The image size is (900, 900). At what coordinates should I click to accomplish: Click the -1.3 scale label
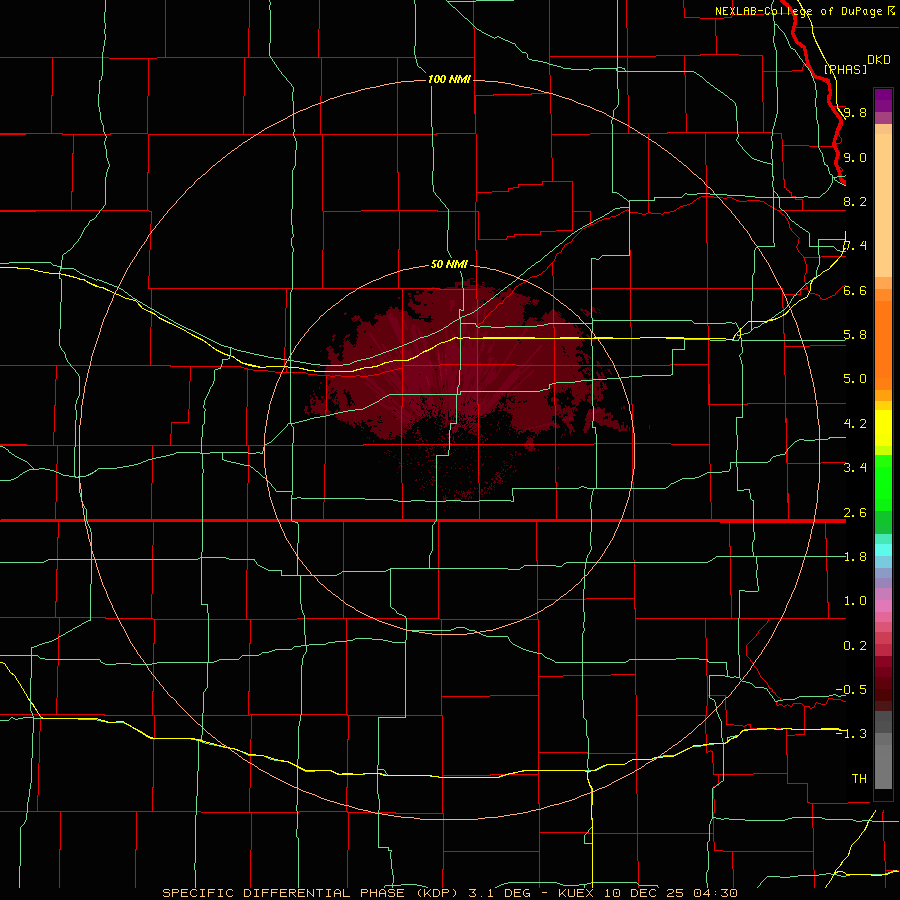(x=851, y=734)
